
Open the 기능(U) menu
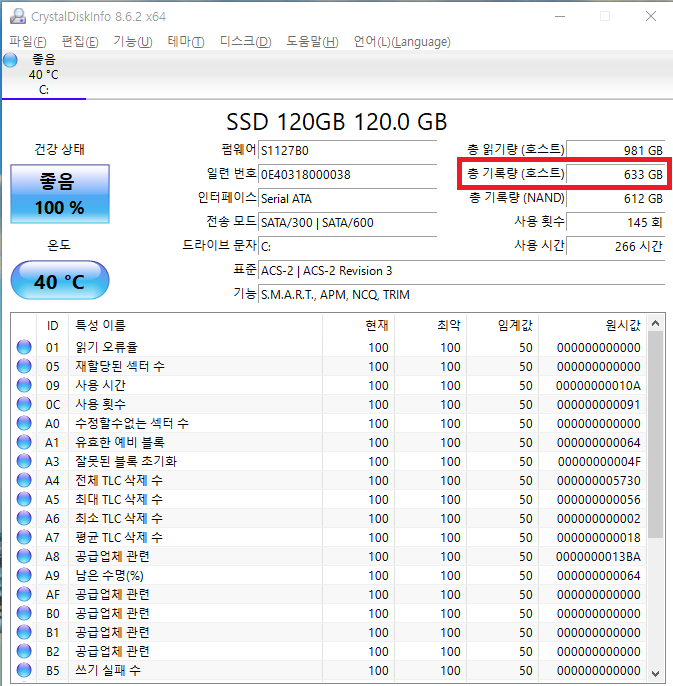point(133,42)
